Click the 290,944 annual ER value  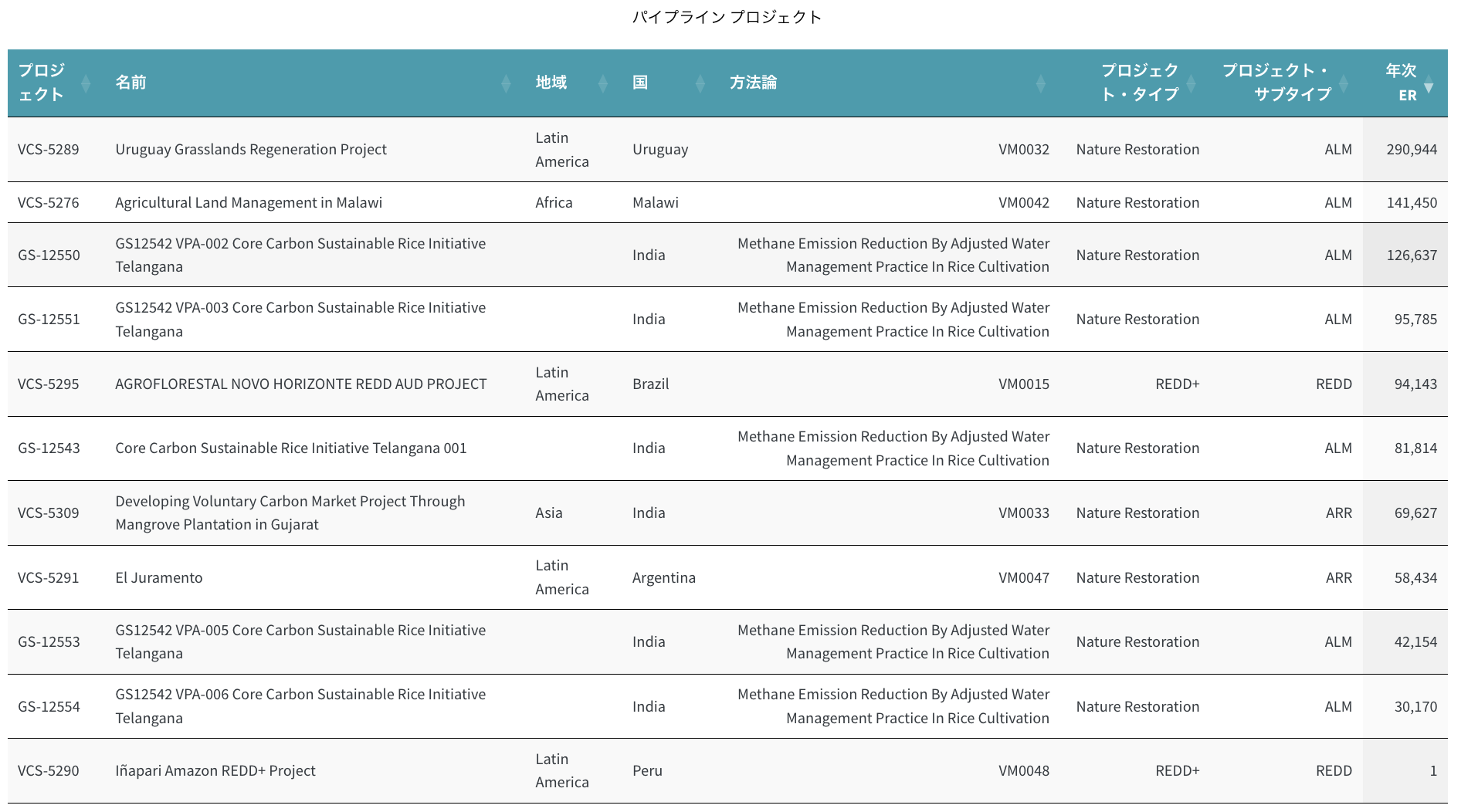(1411, 150)
